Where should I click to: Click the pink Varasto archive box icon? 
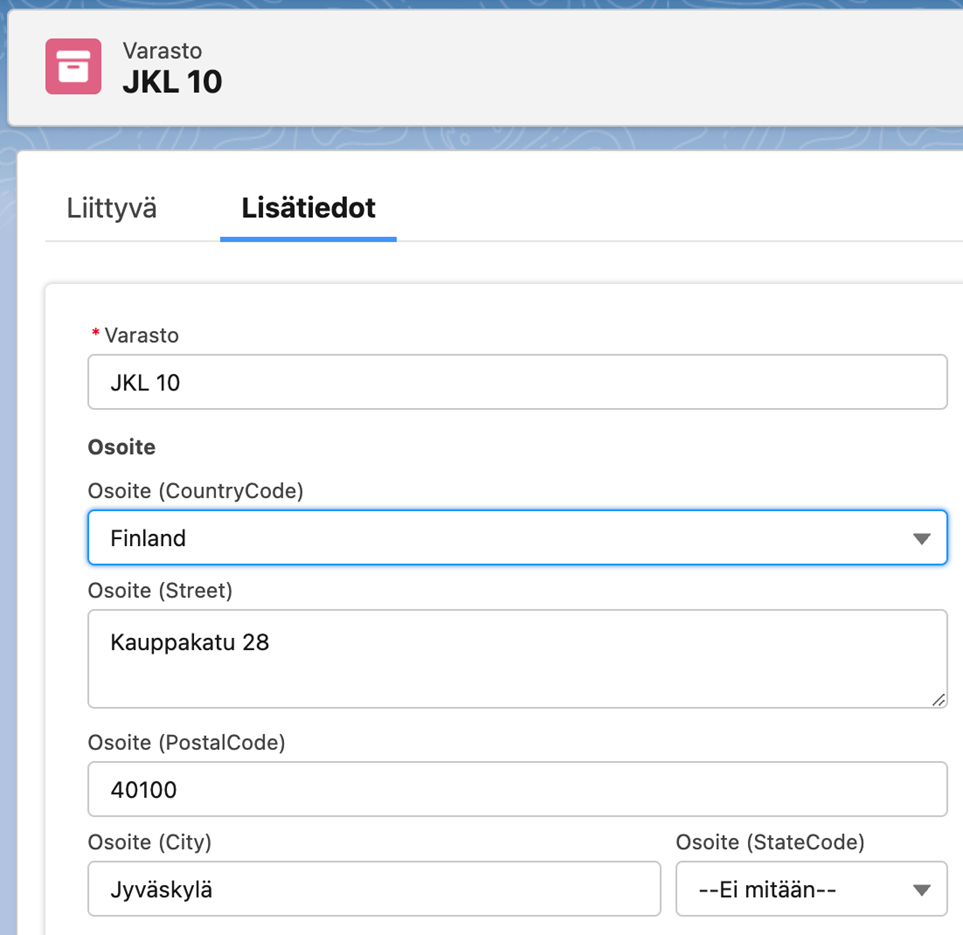pos(73,66)
